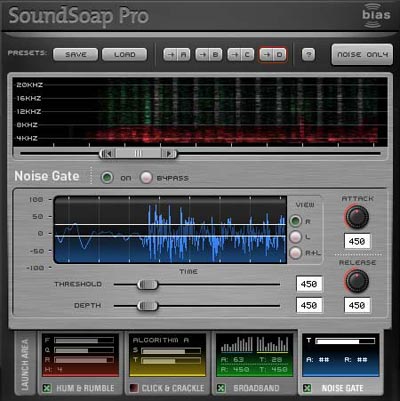Click the Hum & Rumble Q meter bar

point(84,350)
